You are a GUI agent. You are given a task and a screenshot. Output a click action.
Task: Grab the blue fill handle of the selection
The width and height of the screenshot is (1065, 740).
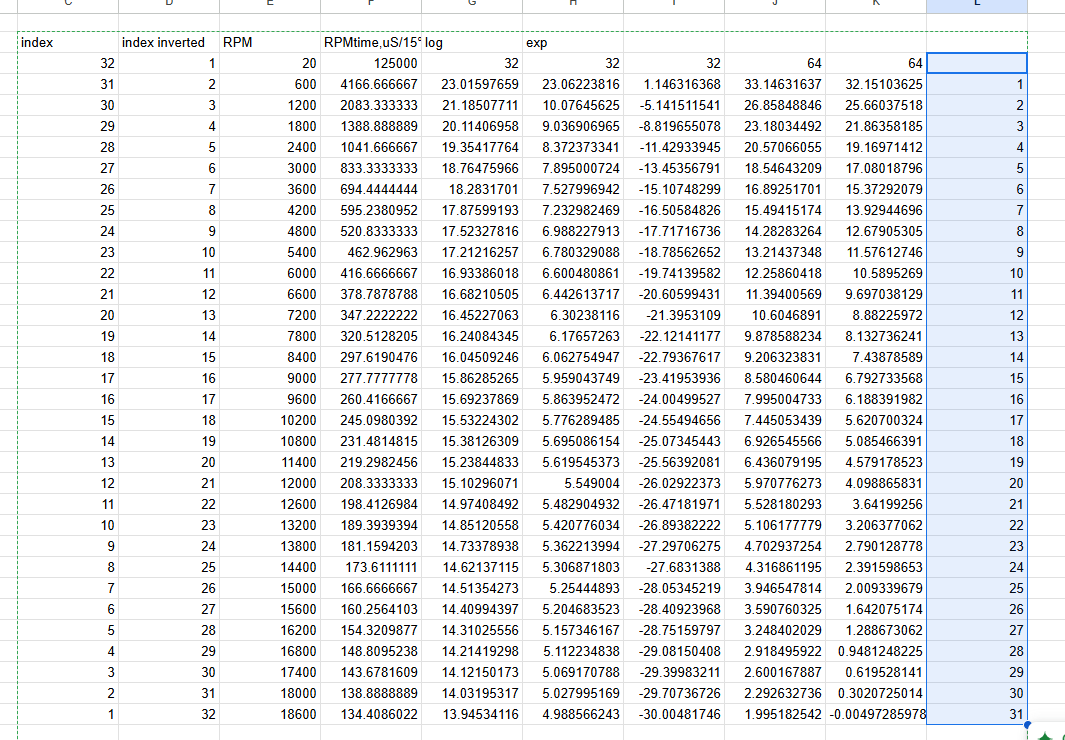pos(1027,724)
